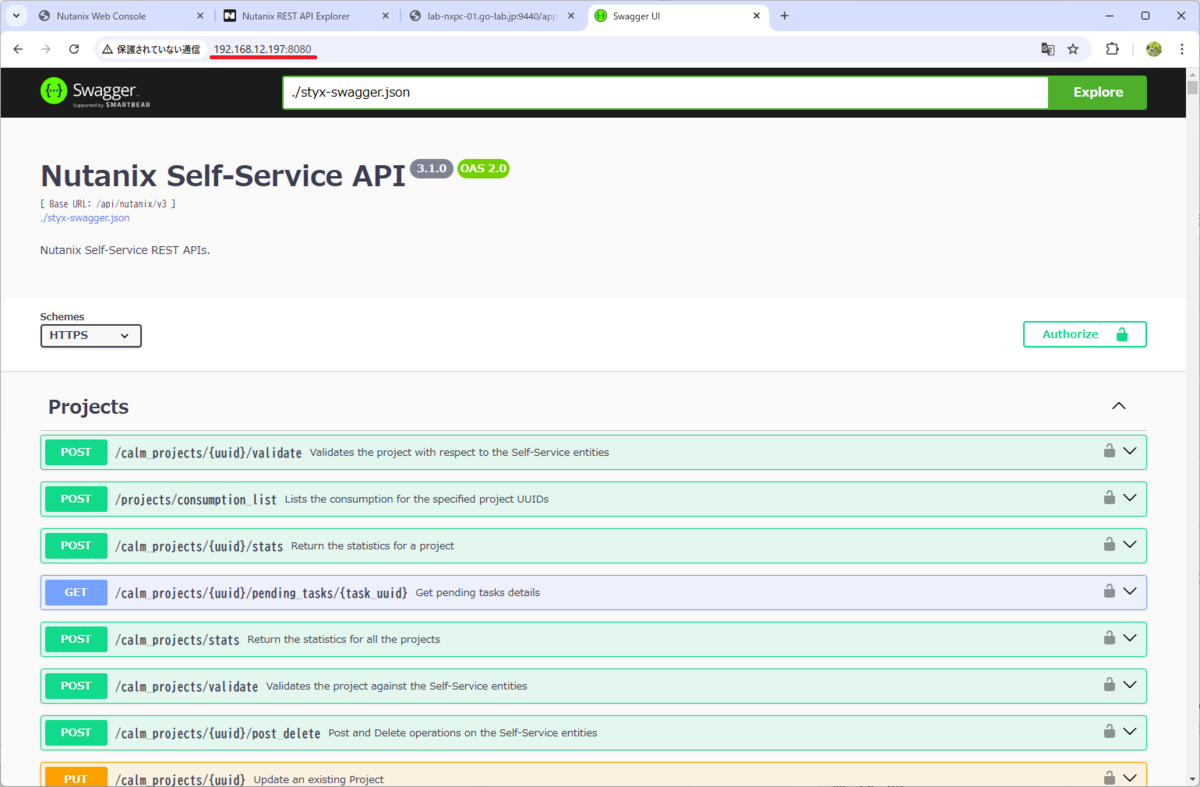
Task: Click the Explore button
Action: tap(1098, 92)
